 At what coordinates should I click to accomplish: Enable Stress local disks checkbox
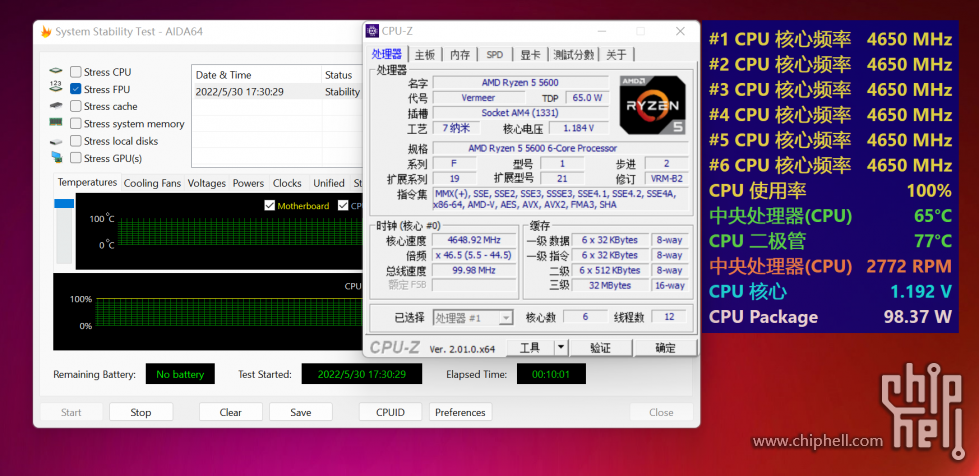(76, 141)
